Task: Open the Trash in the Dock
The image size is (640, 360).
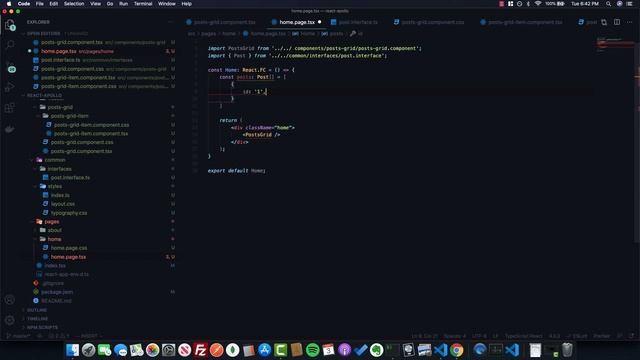Action: [x=567, y=350]
